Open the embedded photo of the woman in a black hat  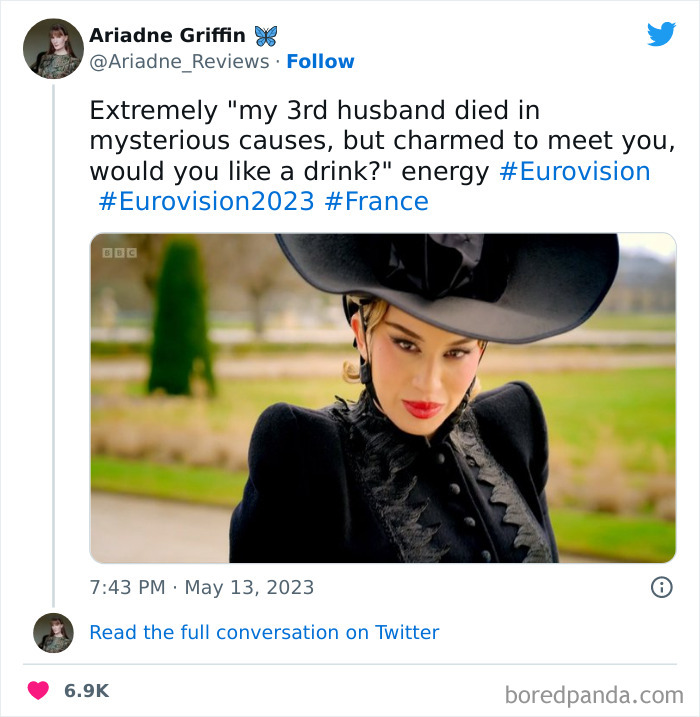coord(382,398)
